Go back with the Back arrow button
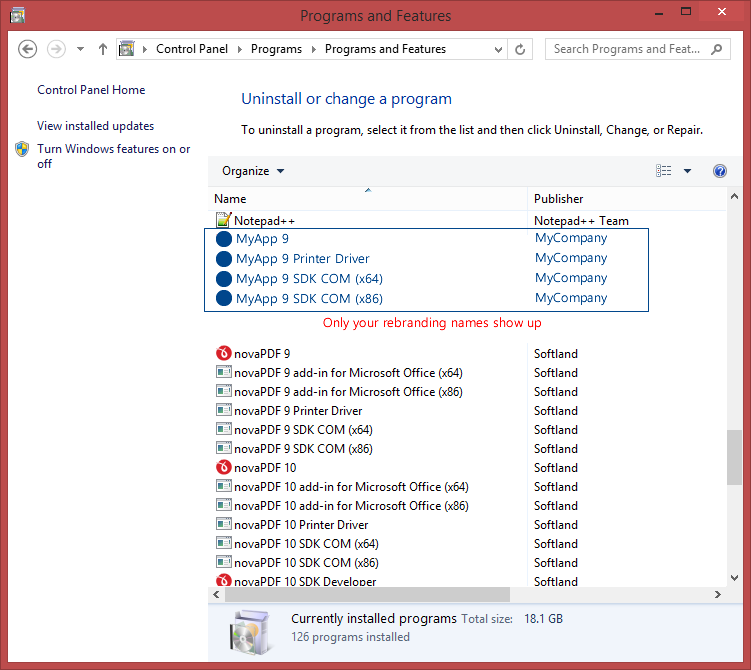The height and width of the screenshot is (670, 751). [x=27, y=49]
